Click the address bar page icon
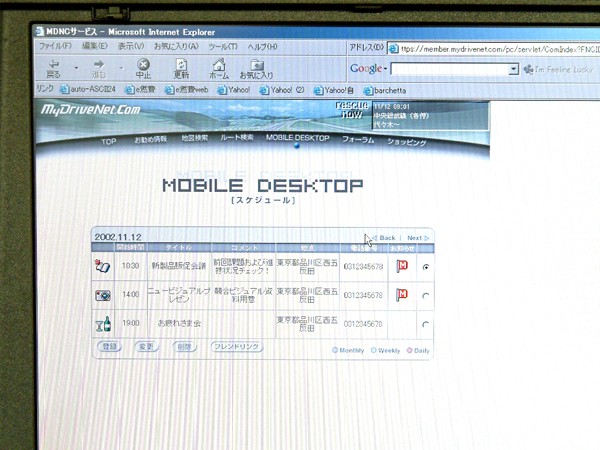Screen dimensions: 600x450 tap(393, 49)
